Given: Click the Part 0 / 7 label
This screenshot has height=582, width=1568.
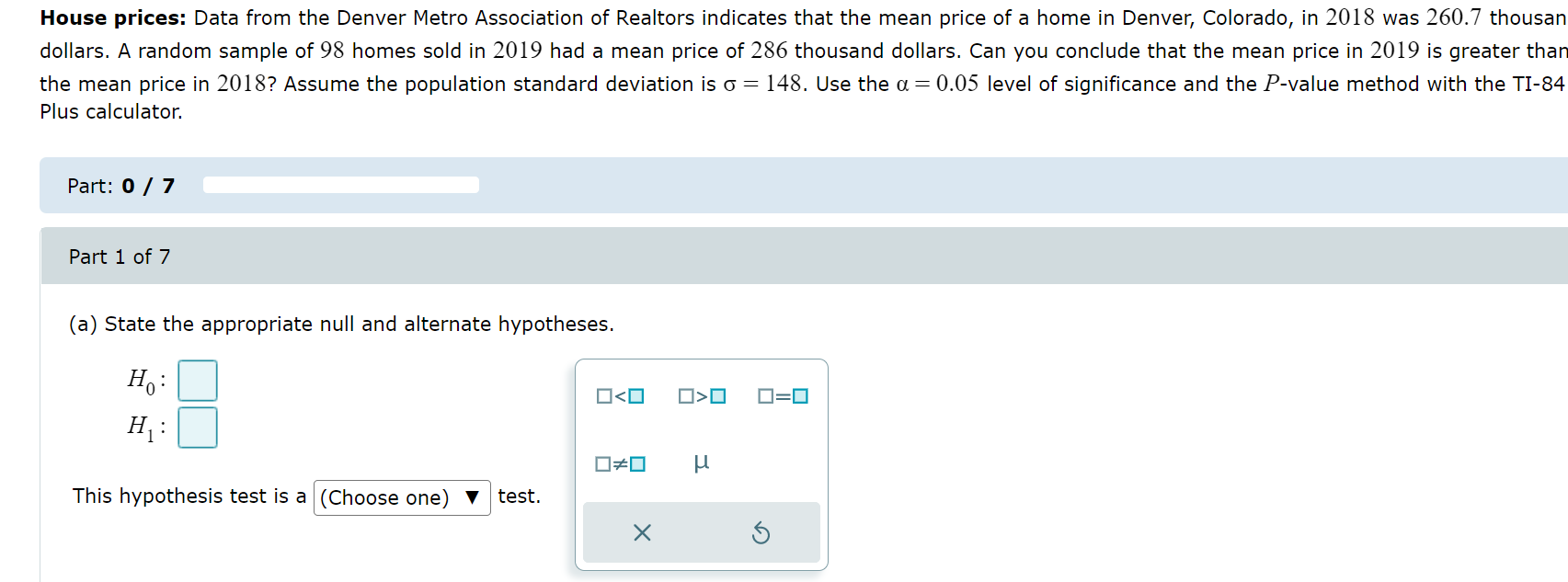Looking at the screenshot, I should click(x=120, y=185).
